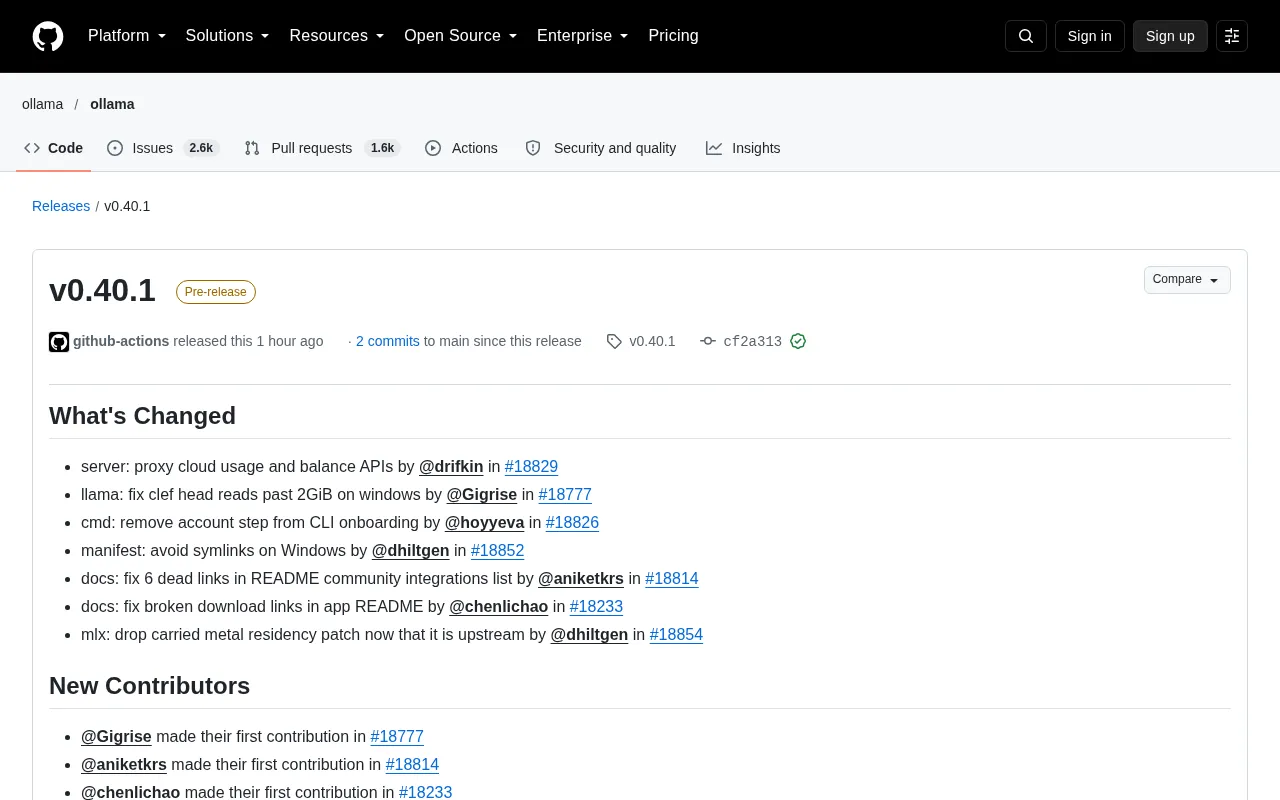Screen dimensions: 1280x800
Task: Open the ollama repository name link
Action: coord(112,104)
